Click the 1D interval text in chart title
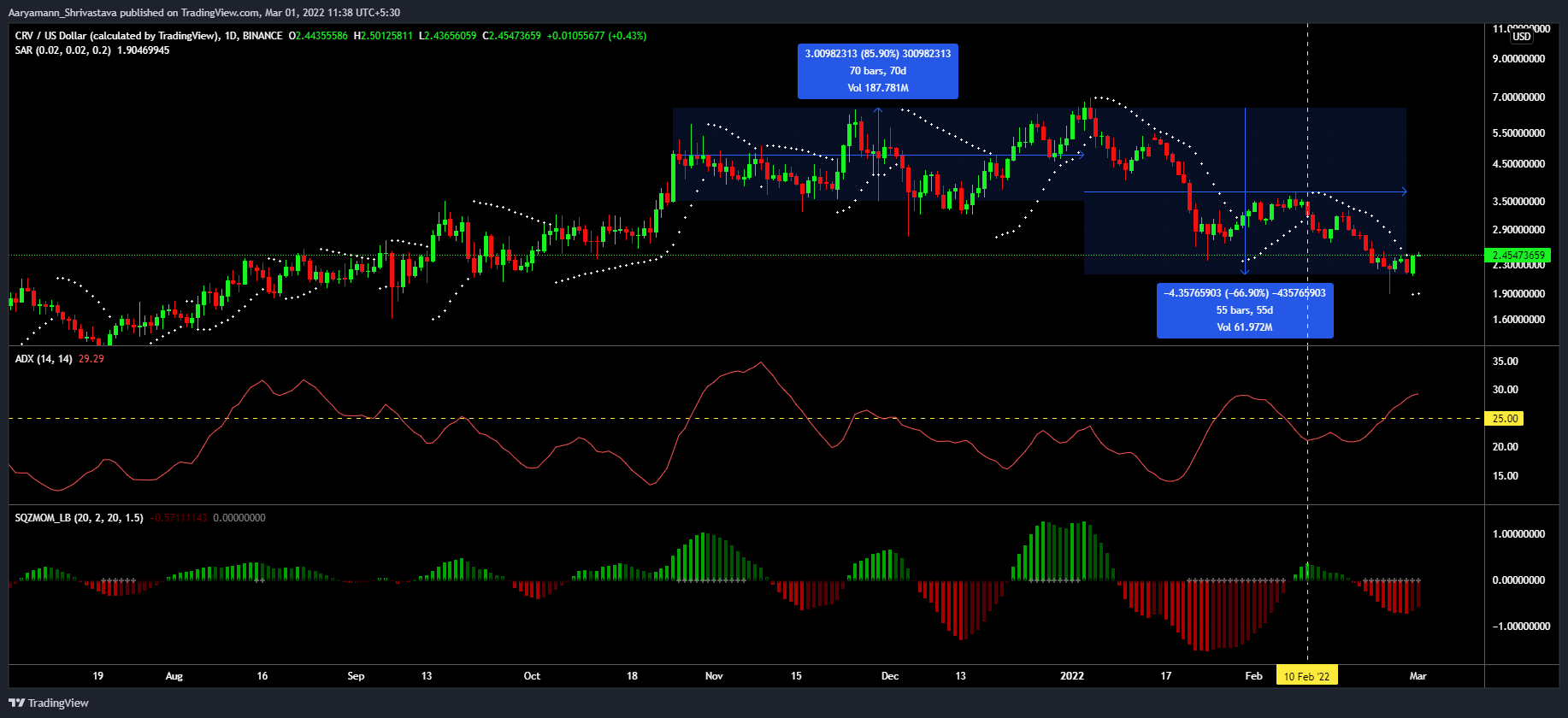The height and width of the screenshot is (718, 1568). 231,36
